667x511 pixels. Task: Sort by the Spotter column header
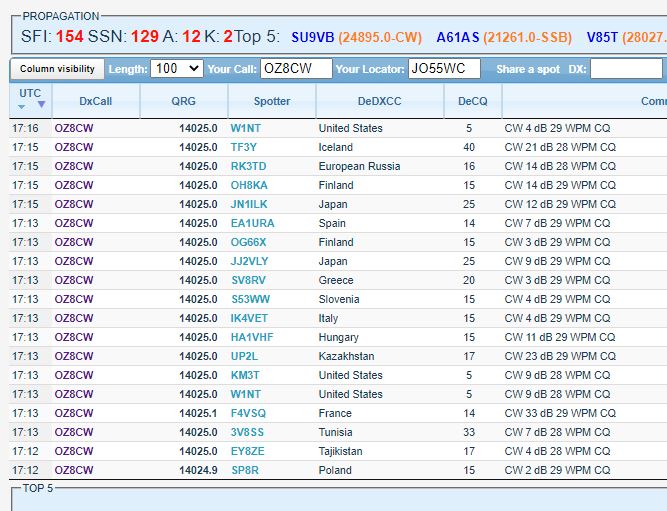coord(272,101)
